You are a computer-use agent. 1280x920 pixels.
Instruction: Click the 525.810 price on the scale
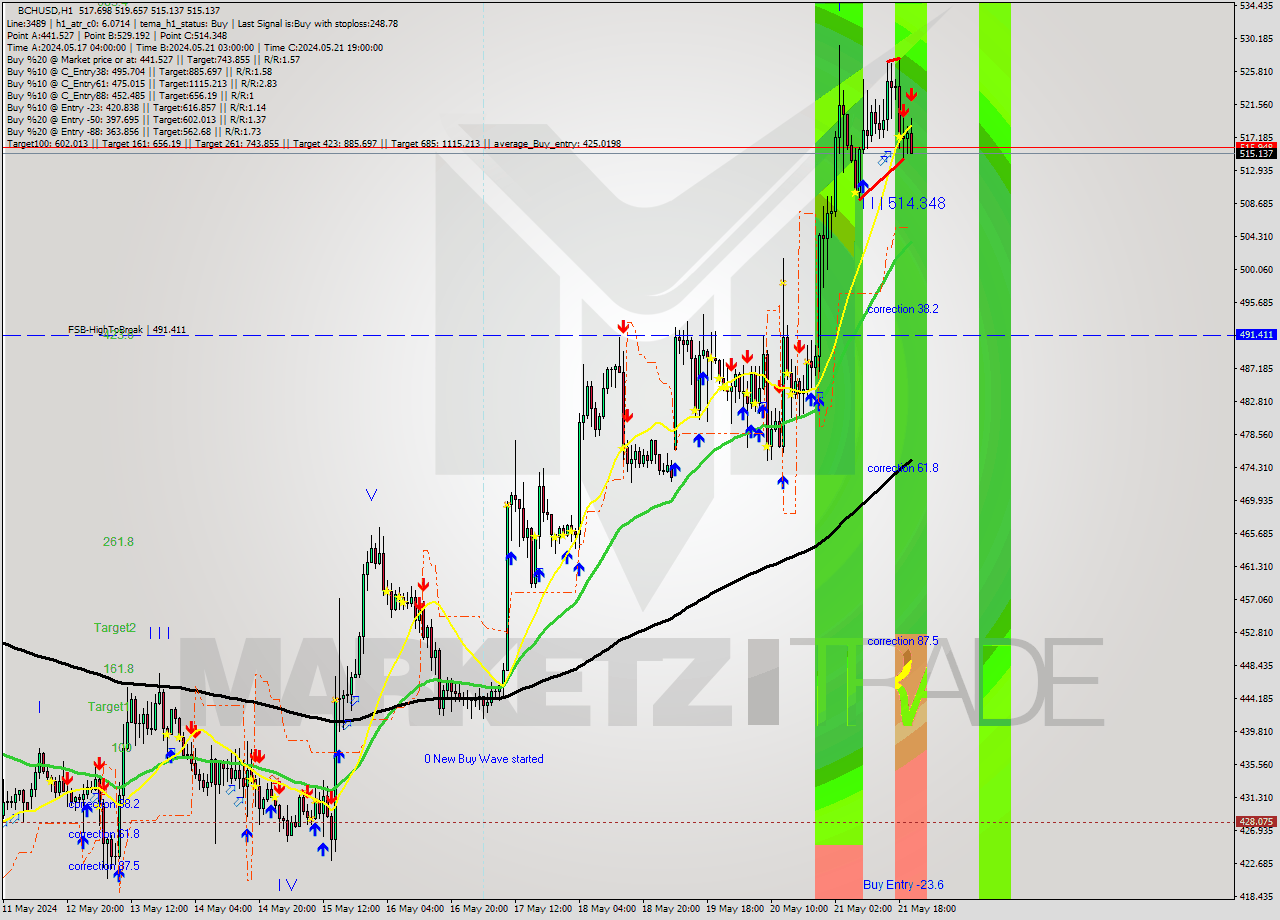point(1256,71)
